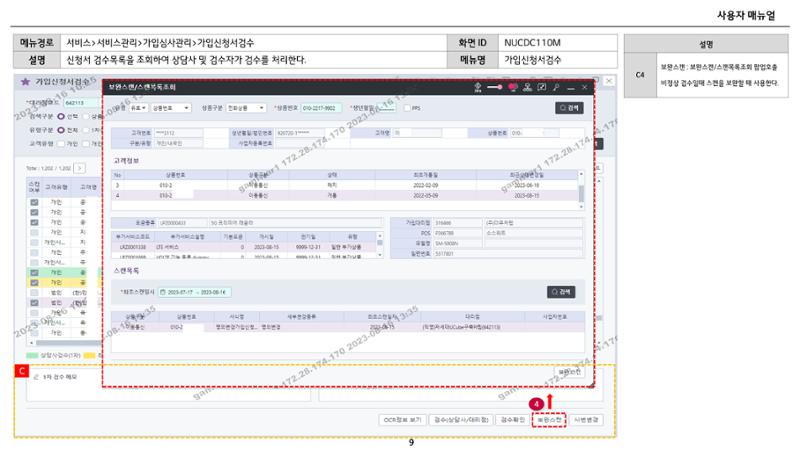
Task: Click the 최초스캔일시 date range field
Action: [194, 292]
